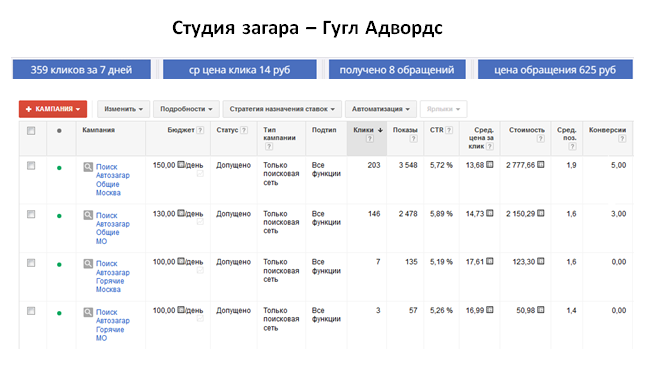Check the box for Поиск Автозагар Общие МО

pyautogui.click(x=31, y=214)
